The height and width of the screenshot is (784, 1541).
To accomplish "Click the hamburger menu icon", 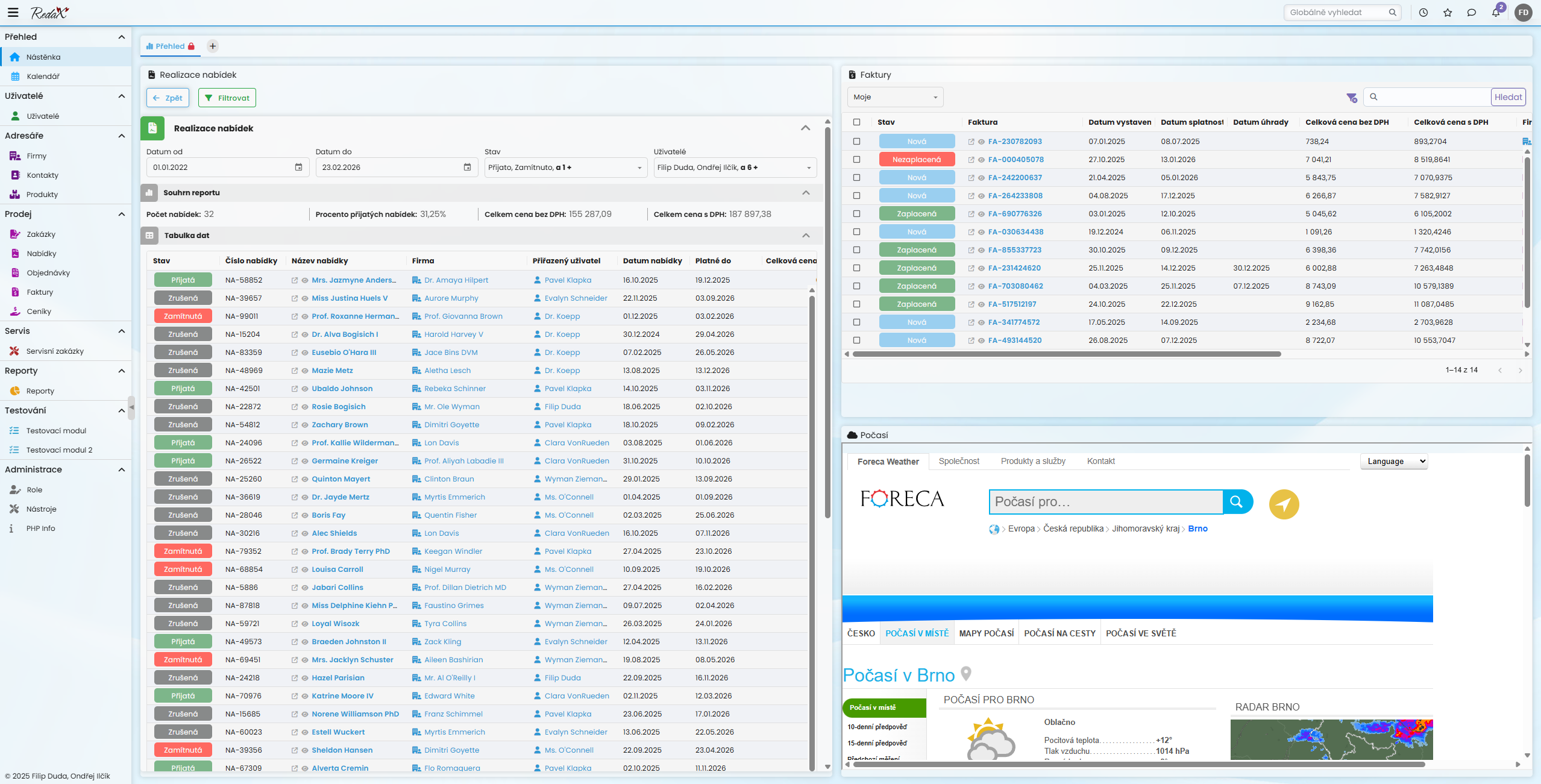I will pyautogui.click(x=13, y=12).
